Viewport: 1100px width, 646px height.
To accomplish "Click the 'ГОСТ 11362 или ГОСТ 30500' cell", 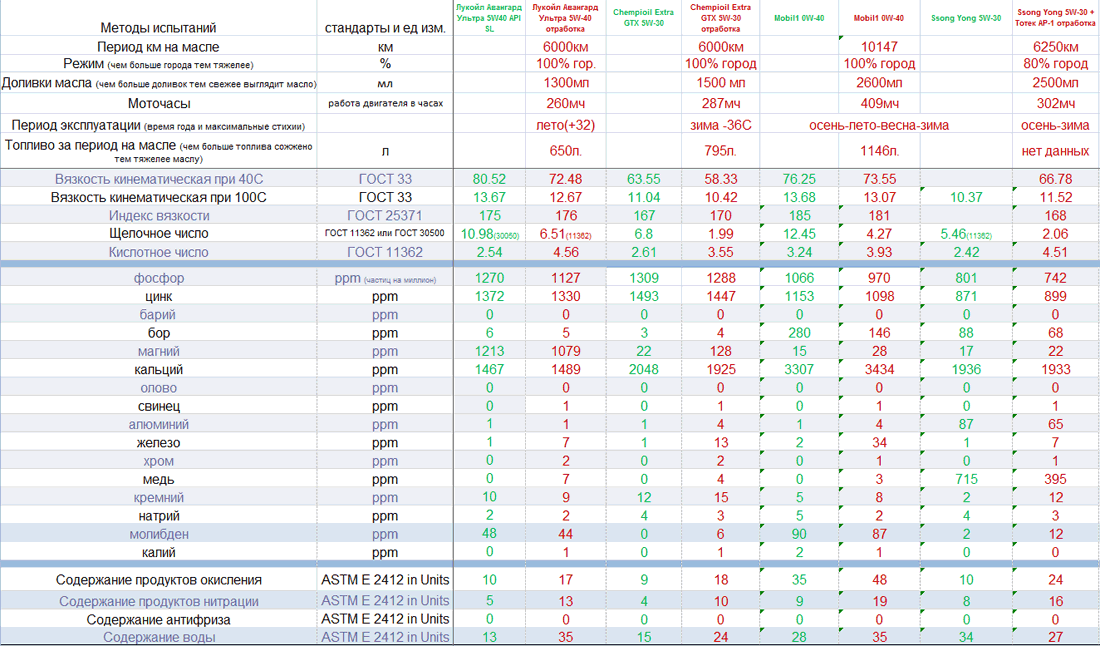I will click(x=385, y=234).
